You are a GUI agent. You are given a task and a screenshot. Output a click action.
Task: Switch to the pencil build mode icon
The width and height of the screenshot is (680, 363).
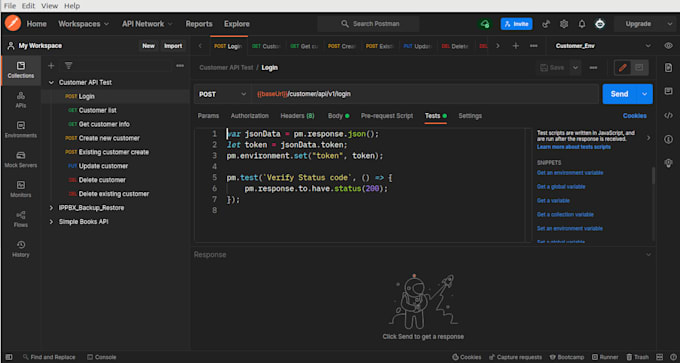point(623,68)
